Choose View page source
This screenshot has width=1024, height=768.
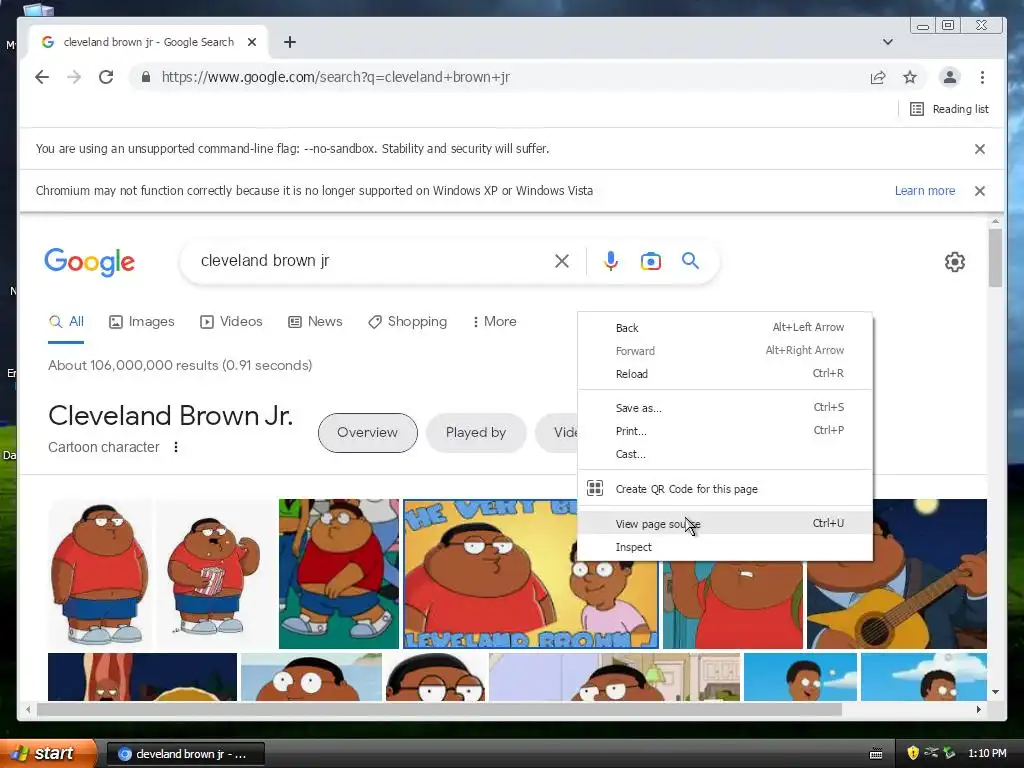click(725, 524)
